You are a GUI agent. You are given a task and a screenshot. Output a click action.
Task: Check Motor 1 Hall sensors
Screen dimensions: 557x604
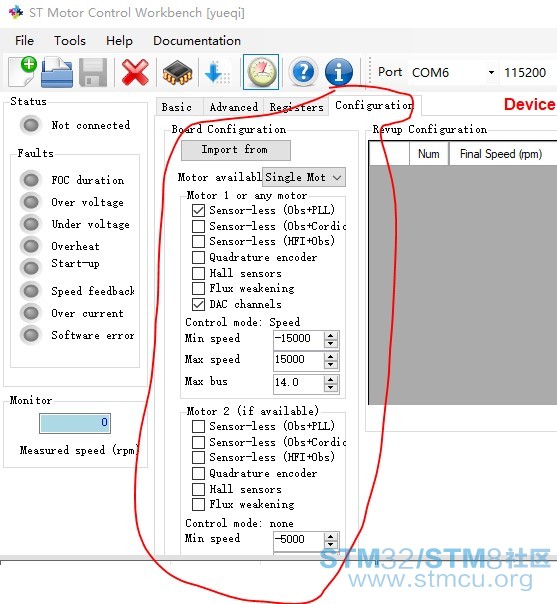[198, 273]
